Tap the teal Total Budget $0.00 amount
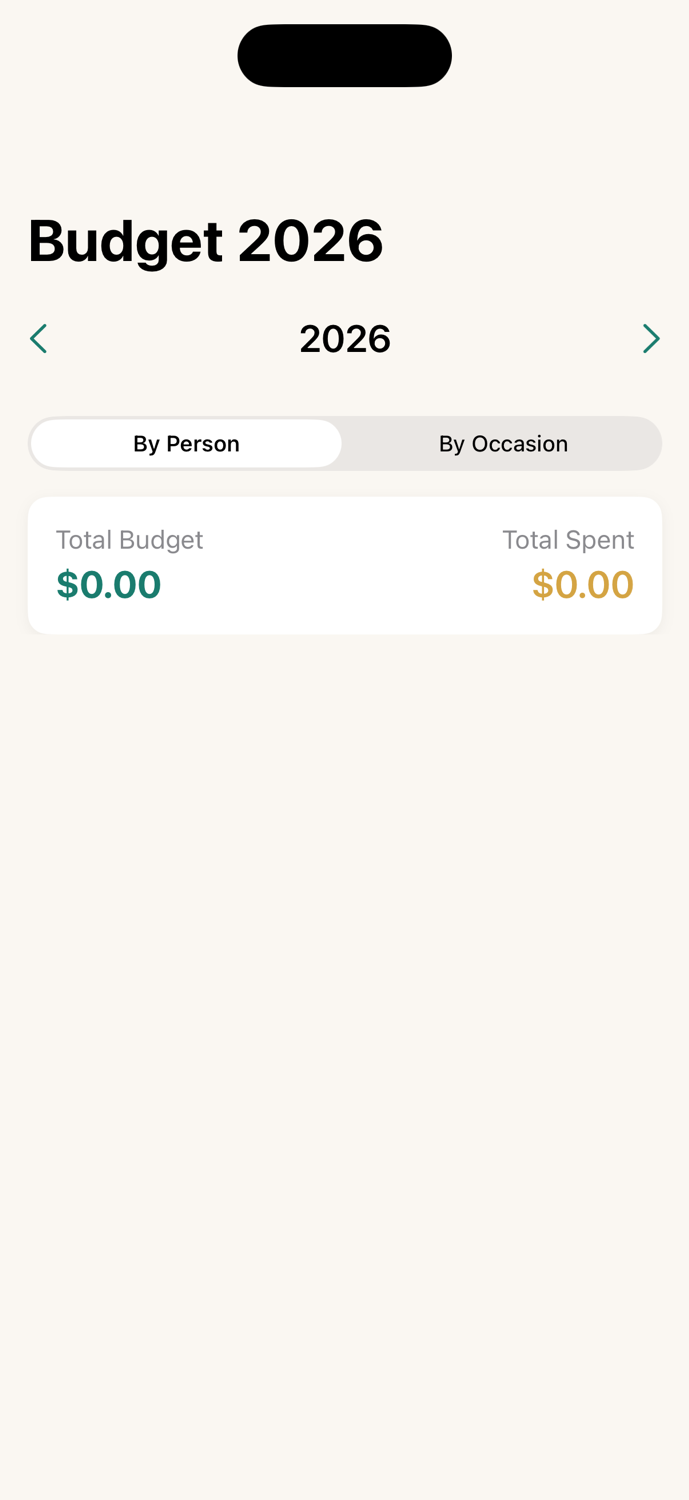The height and width of the screenshot is (1500, 689). [109, 585]
